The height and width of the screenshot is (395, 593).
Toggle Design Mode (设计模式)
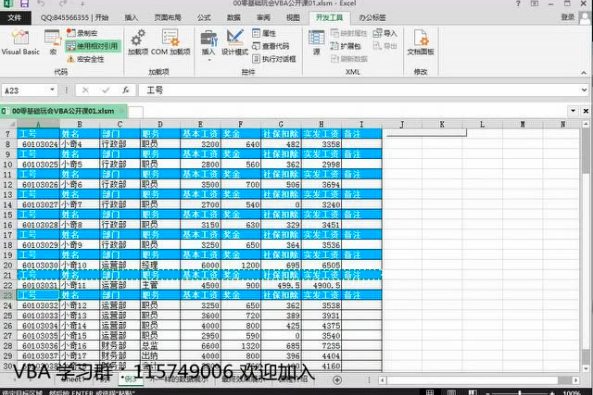point(234,42)
